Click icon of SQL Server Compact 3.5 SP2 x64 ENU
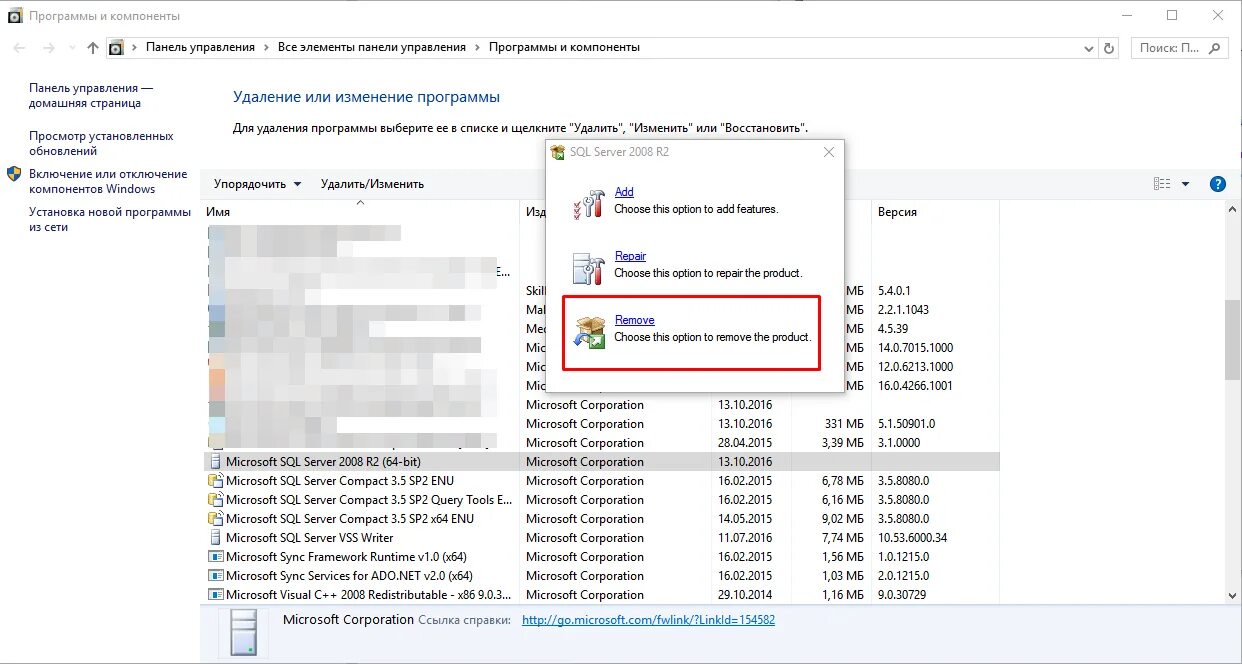Image resolution: width=1242 pixels, height=664 pixels. [x=214, y=519]
